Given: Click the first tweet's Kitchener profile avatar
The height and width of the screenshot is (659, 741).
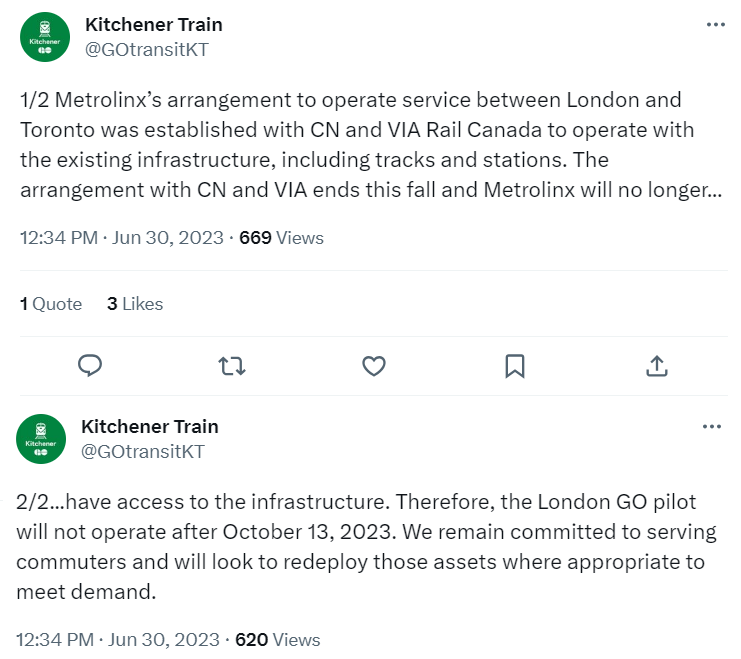Looking at the screenshot, I should pos(45,37).
